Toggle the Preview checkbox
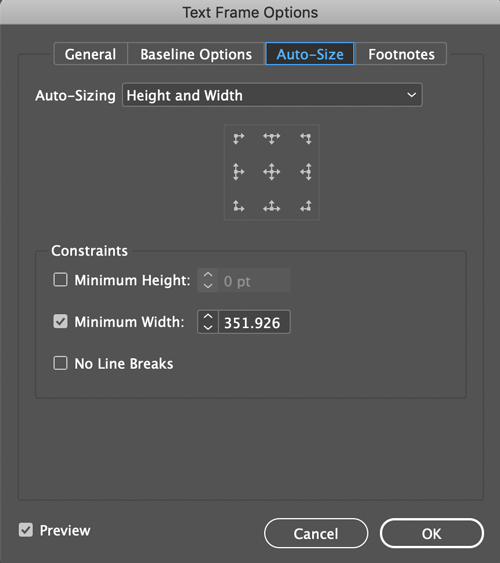 click(26, 530)
